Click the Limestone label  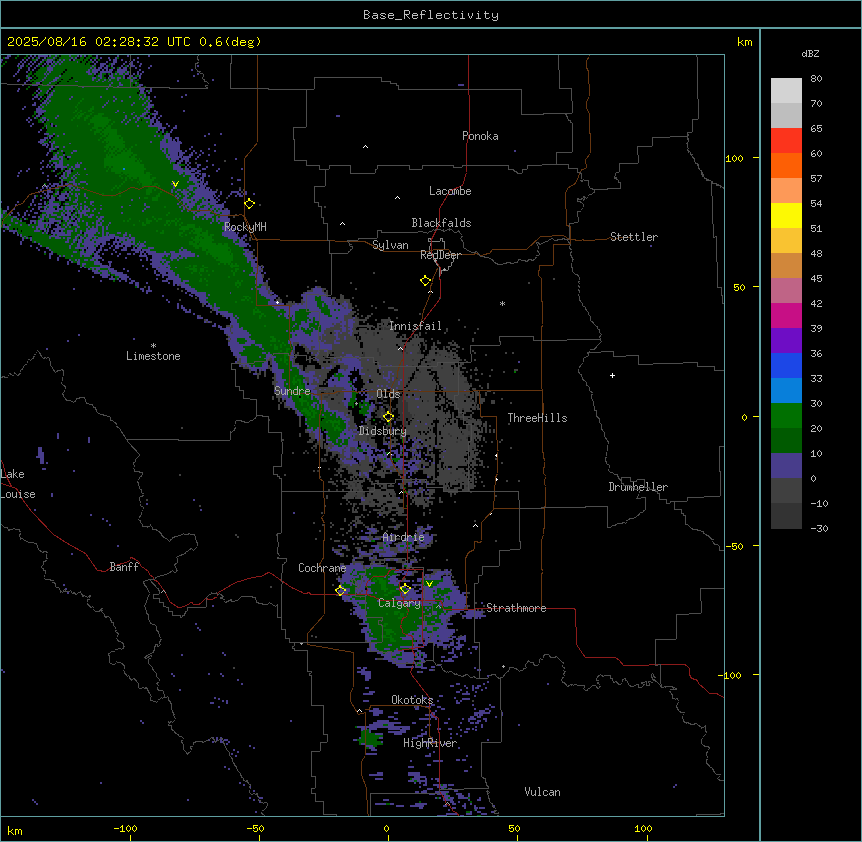153,356
